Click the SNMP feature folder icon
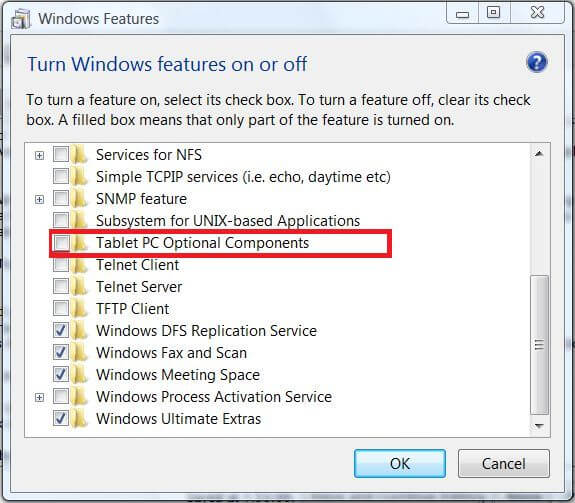 (x=79, y=198)
